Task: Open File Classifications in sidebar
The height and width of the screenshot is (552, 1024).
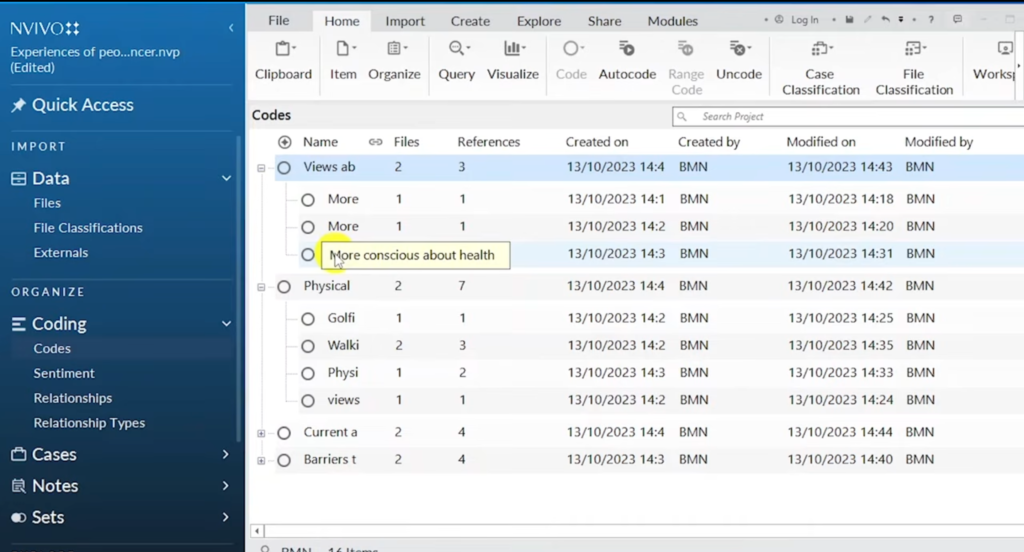Action: (88, 228)
